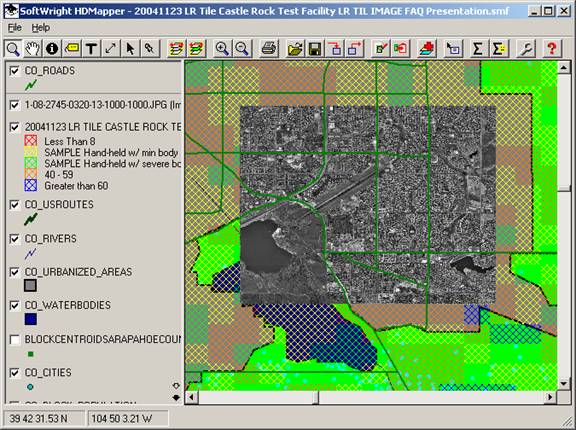Viewport: 576px width, 430px height.
Task: Click the zoom out minus icon
Action: [x=242, y=49]
